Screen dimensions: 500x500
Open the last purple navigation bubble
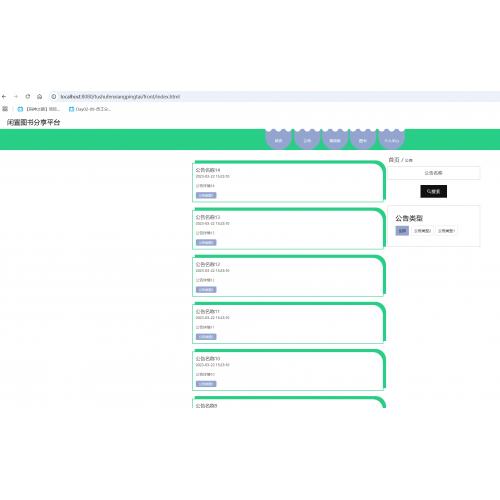[392, 140]
